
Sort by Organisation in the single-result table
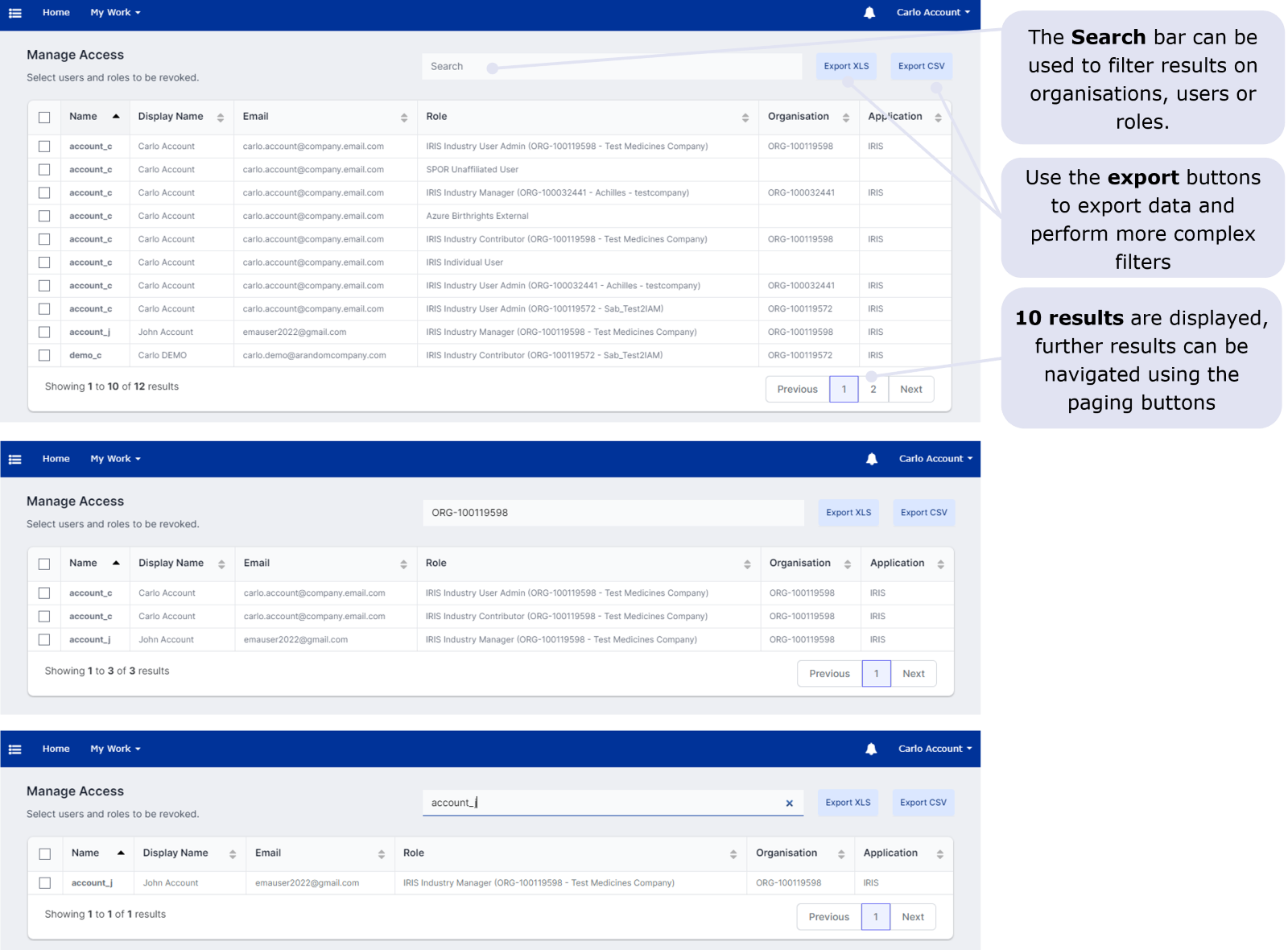840,854
